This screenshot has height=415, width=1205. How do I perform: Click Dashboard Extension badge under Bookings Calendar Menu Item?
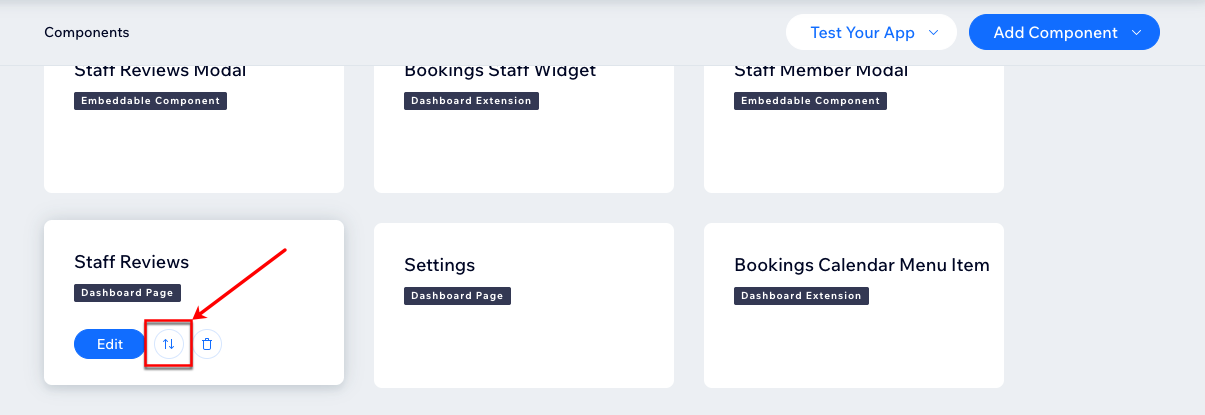coord(801,296)
